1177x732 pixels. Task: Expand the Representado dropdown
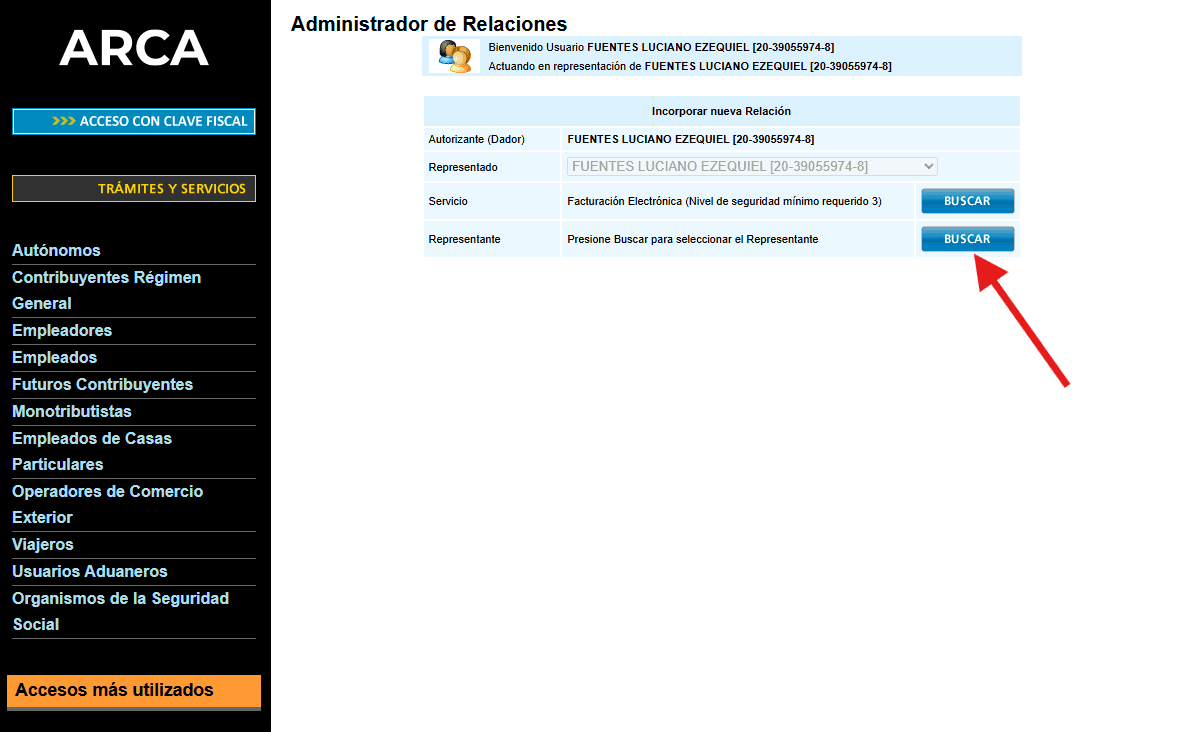pyautogui.click(x=752, y=167)
